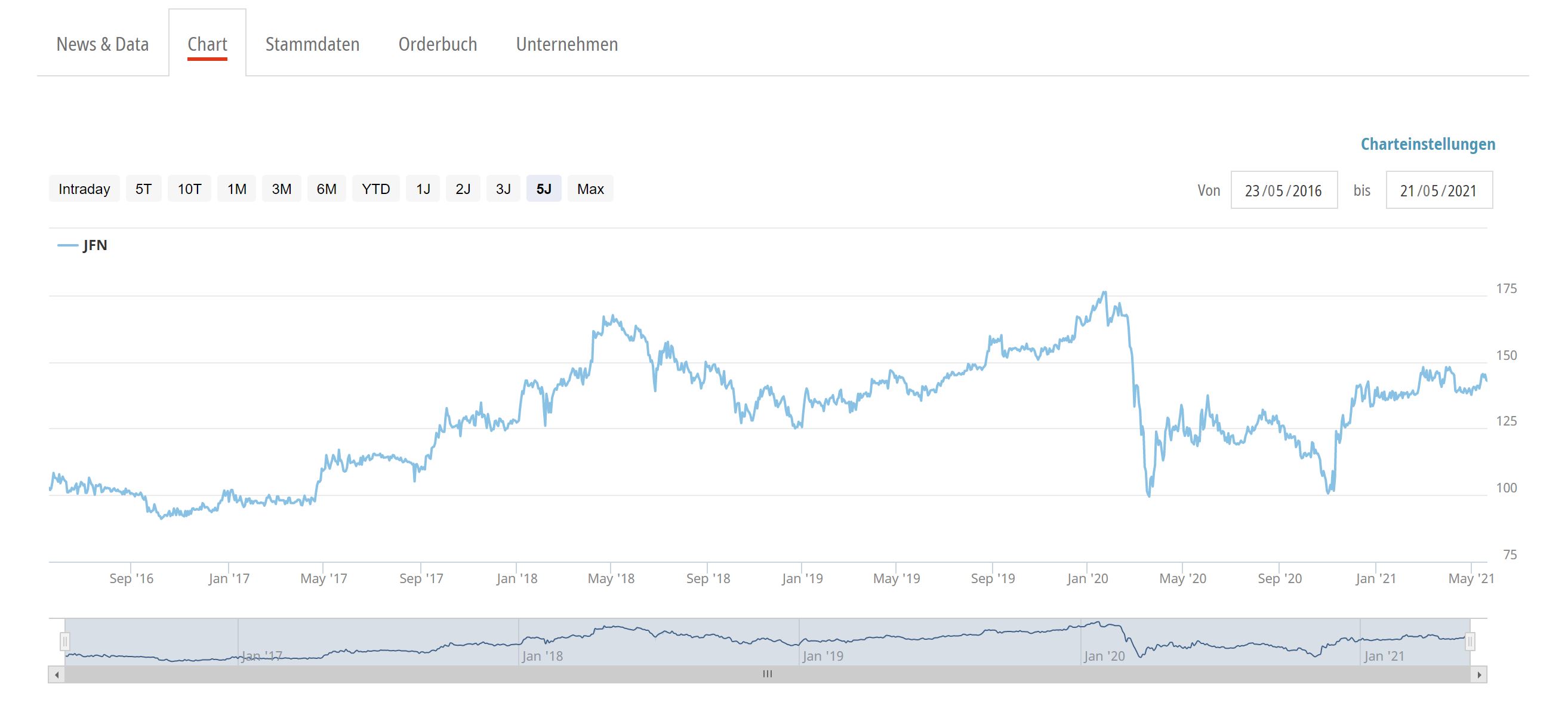Screen dimensions: 1568x718
Task: Grab the left navigator range handle
Action: click(x=65, y=642)
